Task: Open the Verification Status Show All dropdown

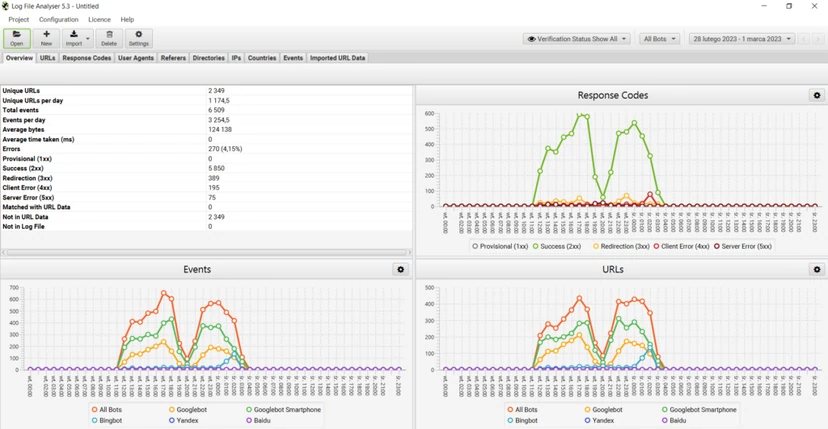Action: (577, 39)
